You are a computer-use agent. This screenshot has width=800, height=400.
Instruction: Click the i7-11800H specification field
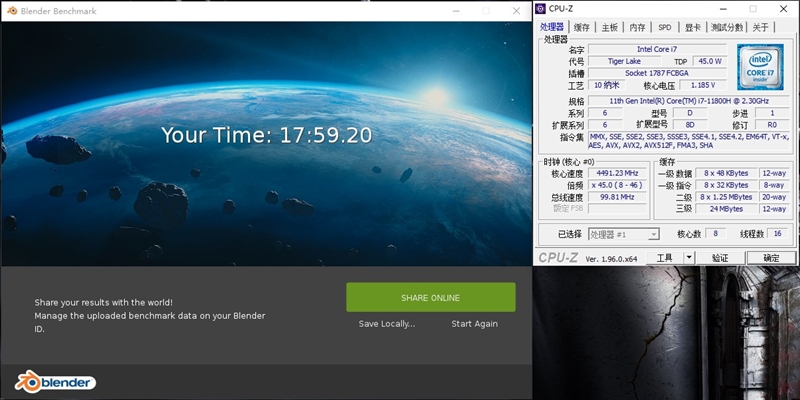[x=689, y=101]
